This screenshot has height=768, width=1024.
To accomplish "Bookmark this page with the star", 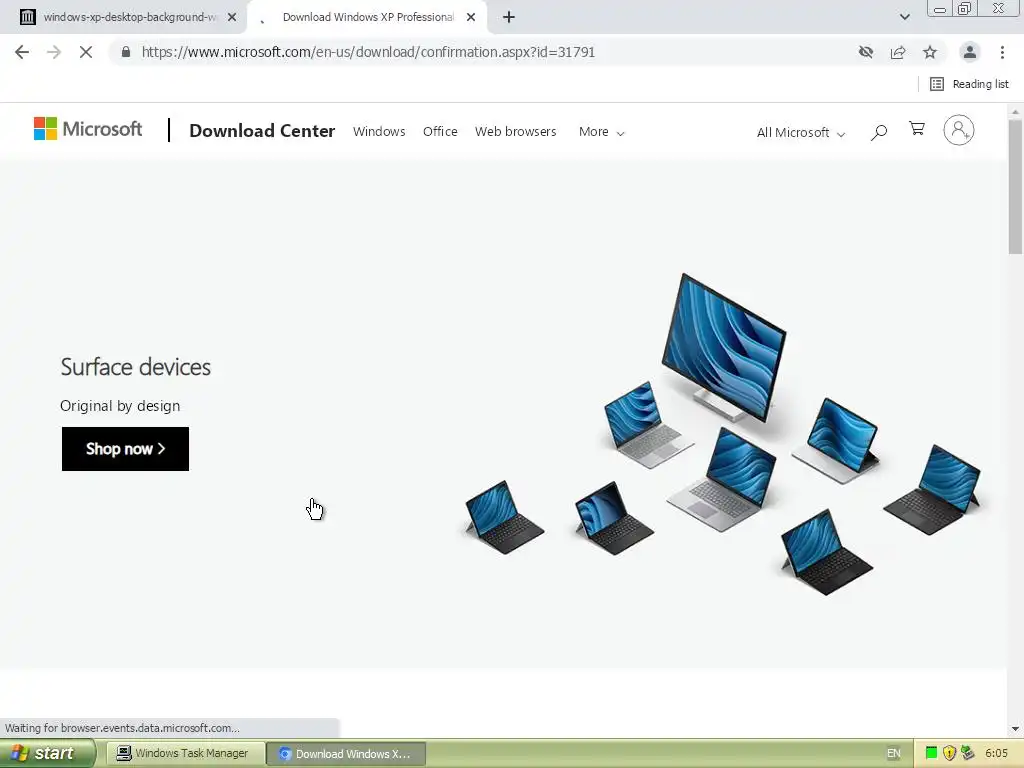I will 930,52.
